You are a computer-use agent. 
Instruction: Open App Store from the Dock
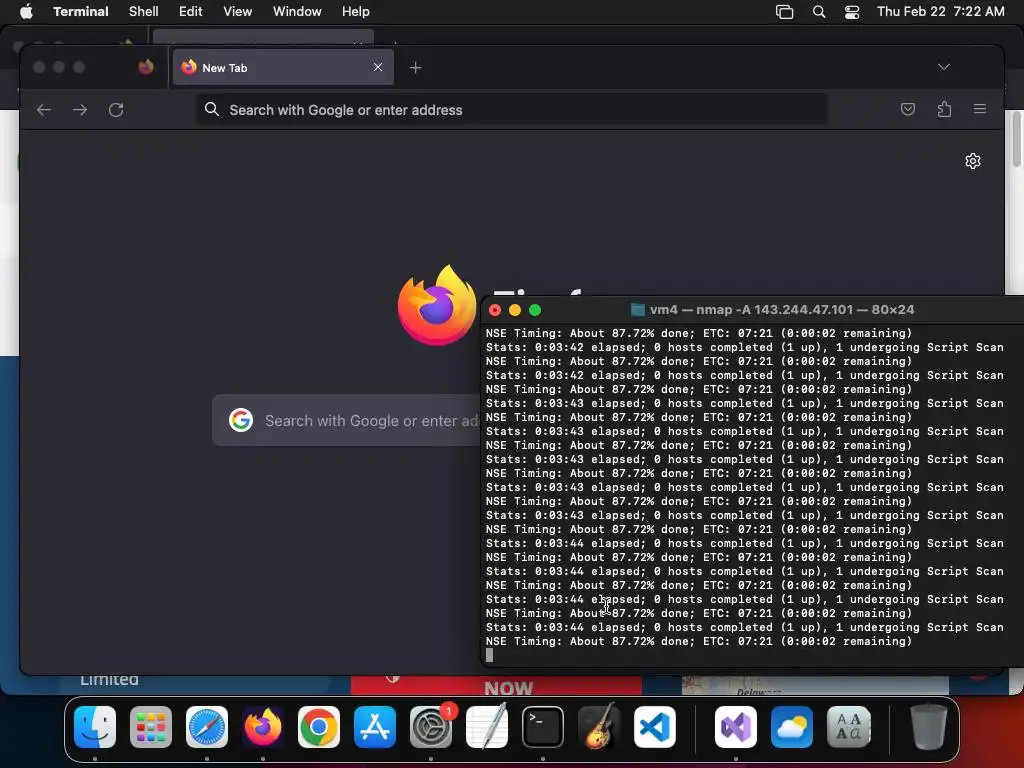(x=375, y=727)
